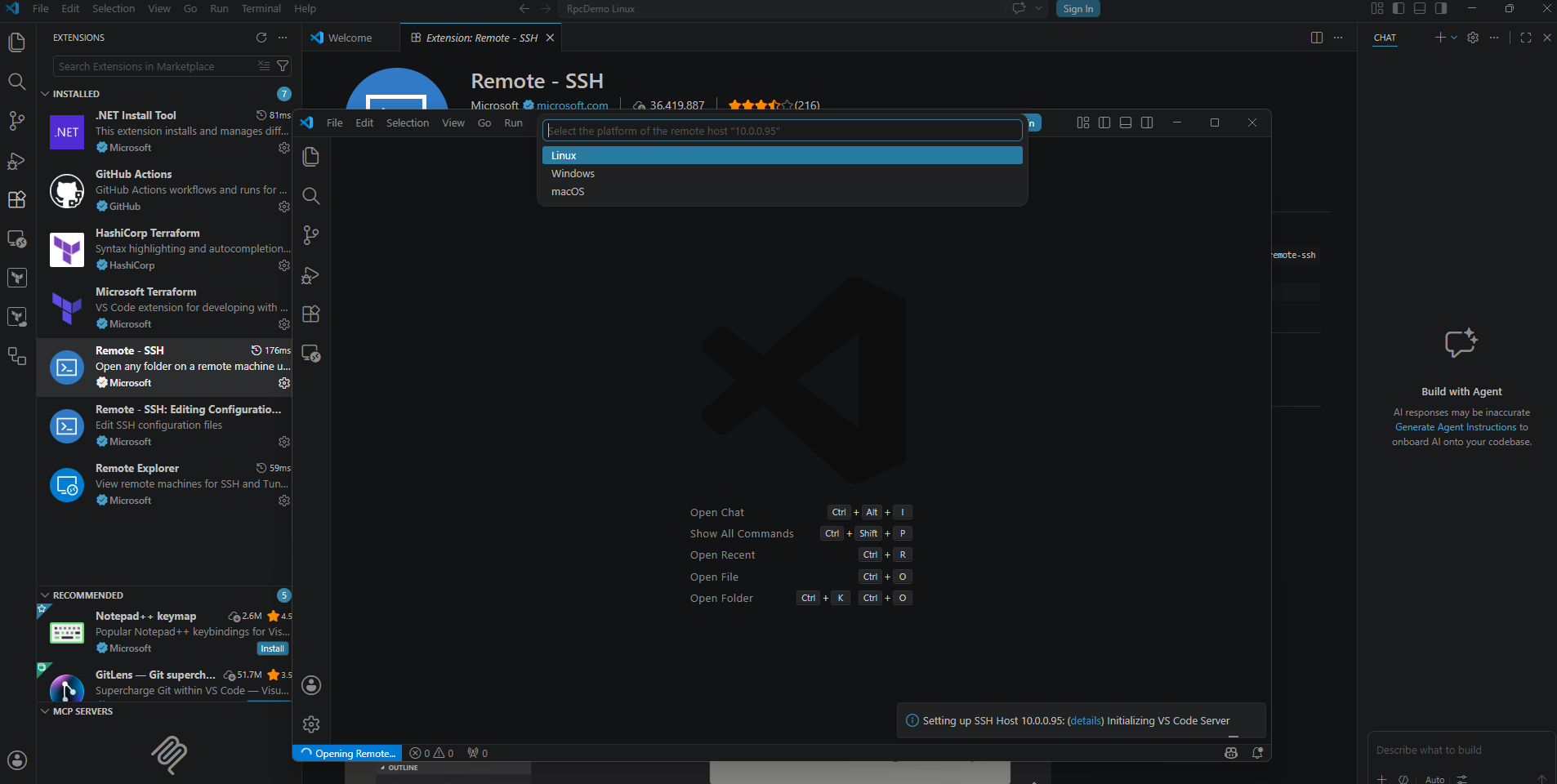1557x784 pixels.
Task: Open chat settings gear in Chat panel
Action: [x=1473, y=38]
